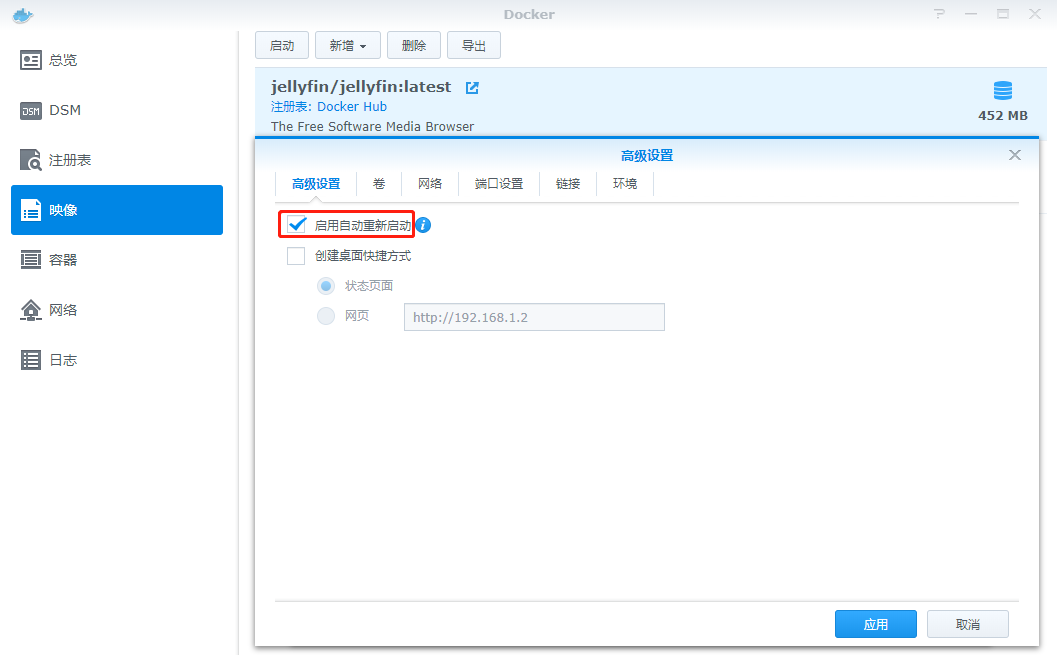Show the 日志 log icon page

click(30, 360)
